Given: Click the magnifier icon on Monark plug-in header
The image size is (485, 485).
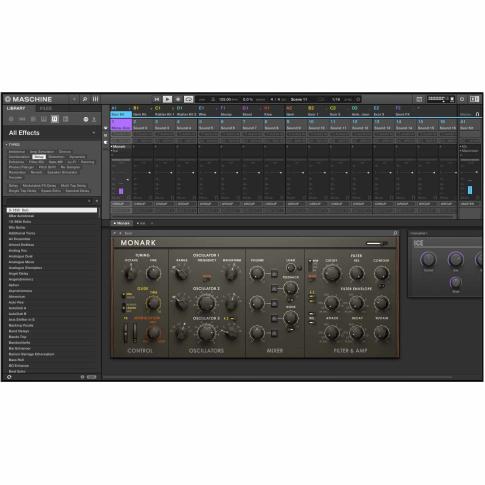Looking at the screenshot, I should point(395,233).
